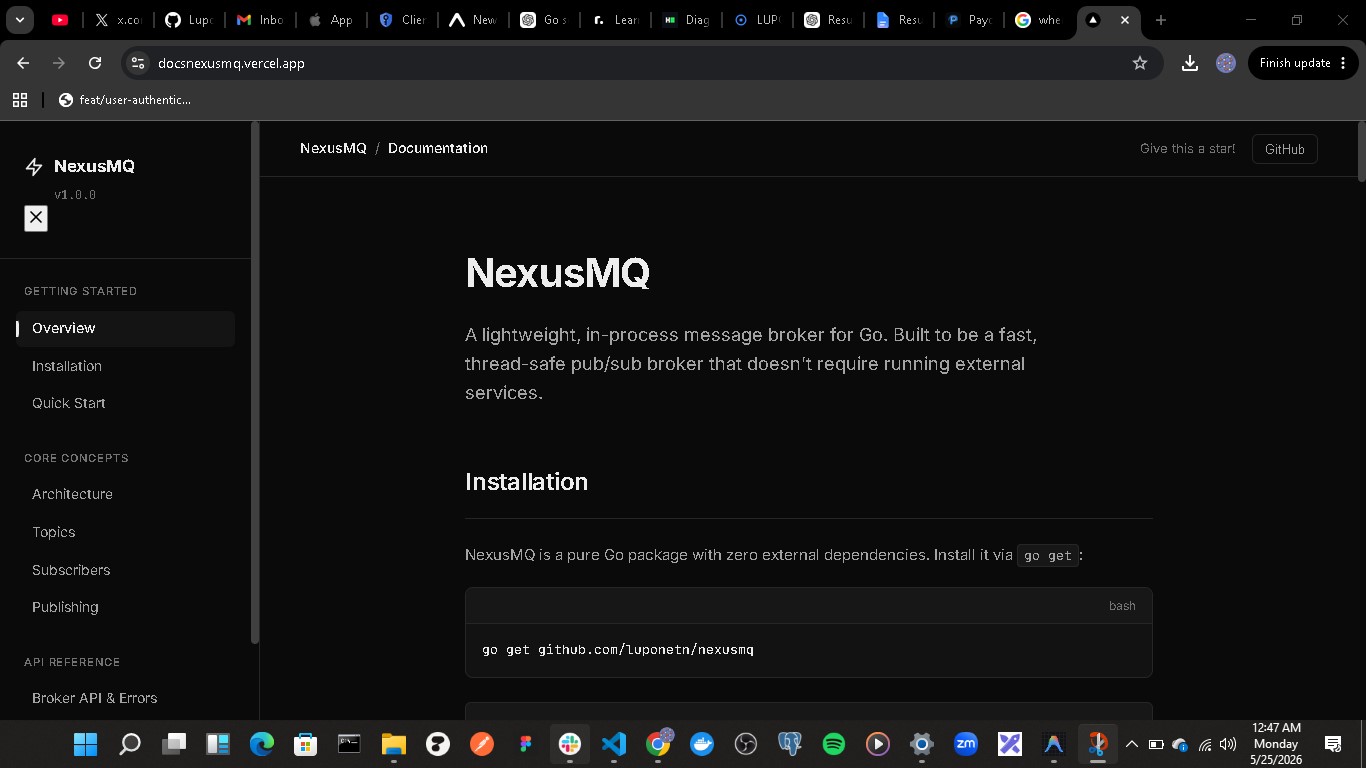This screenshot has width=1366, height=768.
Task: Show hidden system tray icons chevron
Action: pyautogui.click(x=1132, y=744)
